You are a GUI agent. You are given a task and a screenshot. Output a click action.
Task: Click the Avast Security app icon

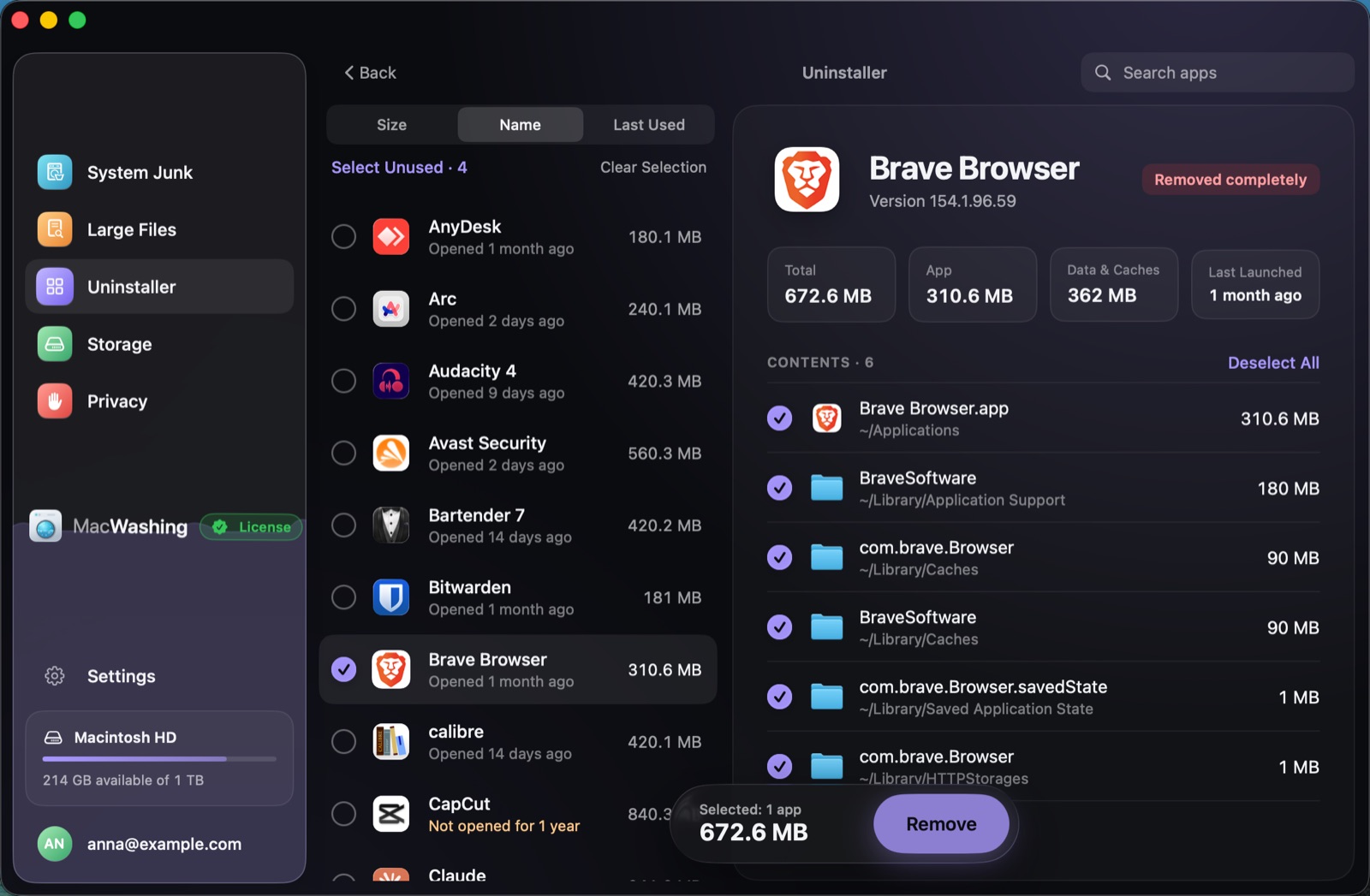pyautogui.click(x=391, y=454)
